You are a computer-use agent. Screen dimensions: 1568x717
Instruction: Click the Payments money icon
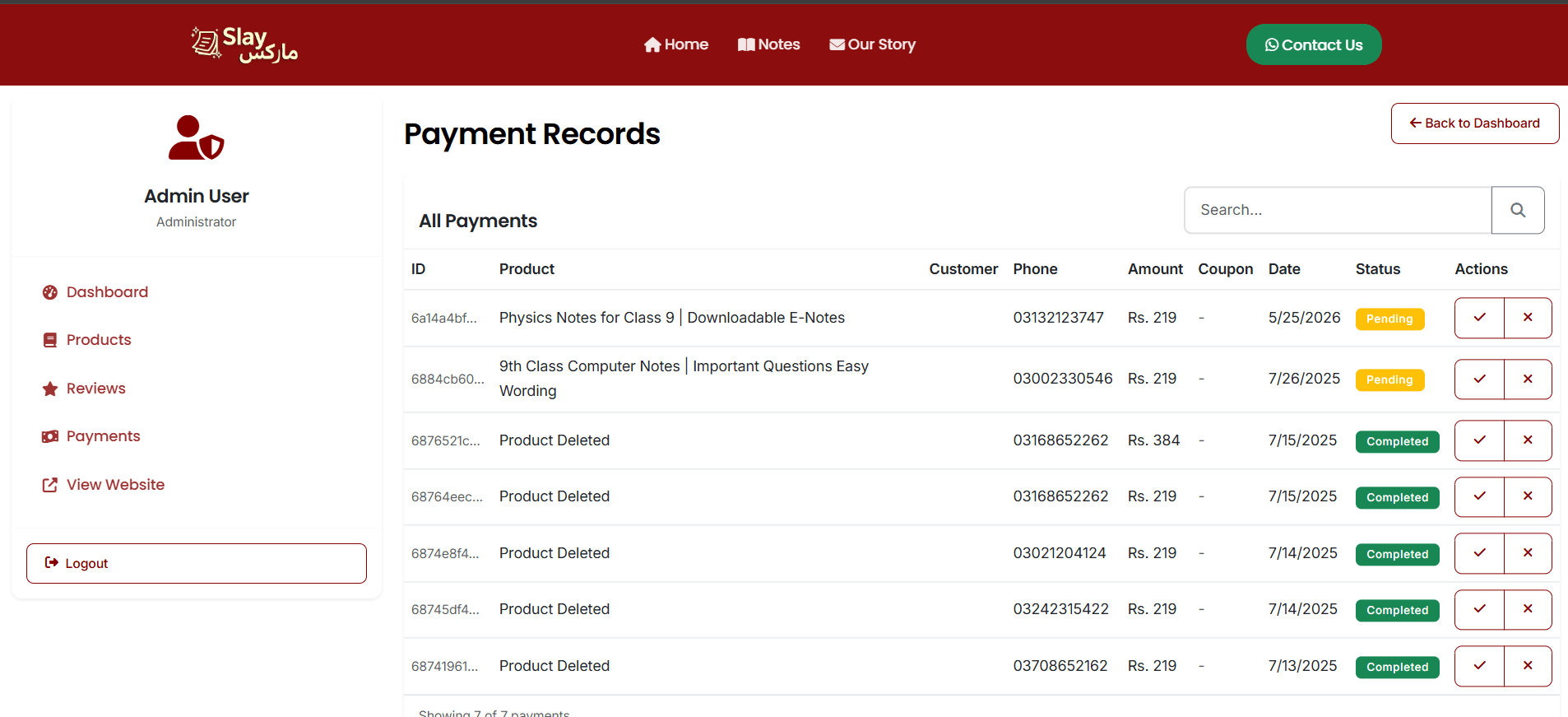50,436
